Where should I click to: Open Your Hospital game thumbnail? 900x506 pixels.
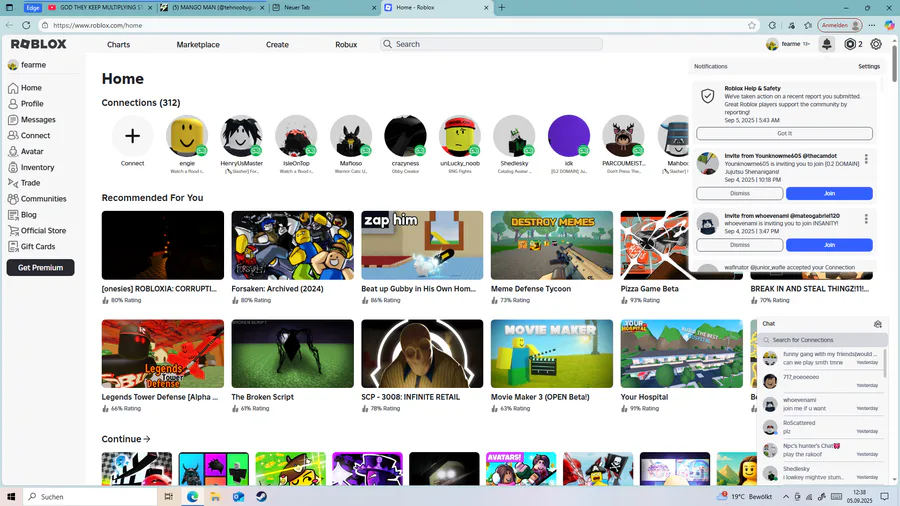(681, 353)
